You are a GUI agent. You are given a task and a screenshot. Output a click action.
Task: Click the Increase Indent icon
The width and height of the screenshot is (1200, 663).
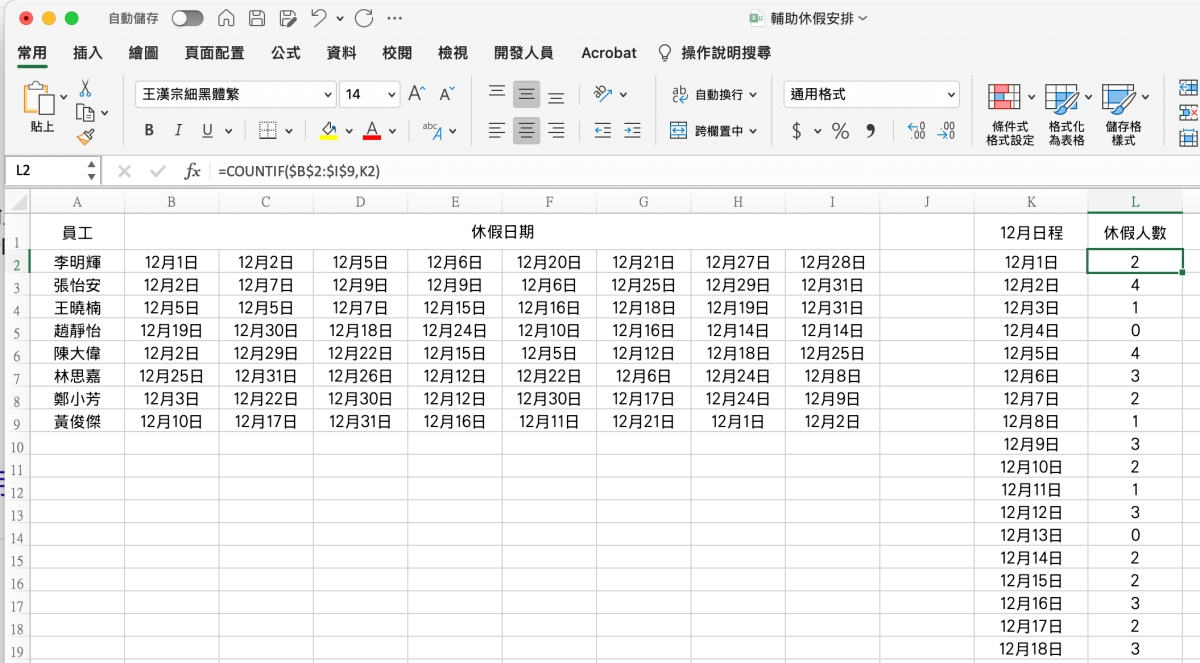pos(632,130)
